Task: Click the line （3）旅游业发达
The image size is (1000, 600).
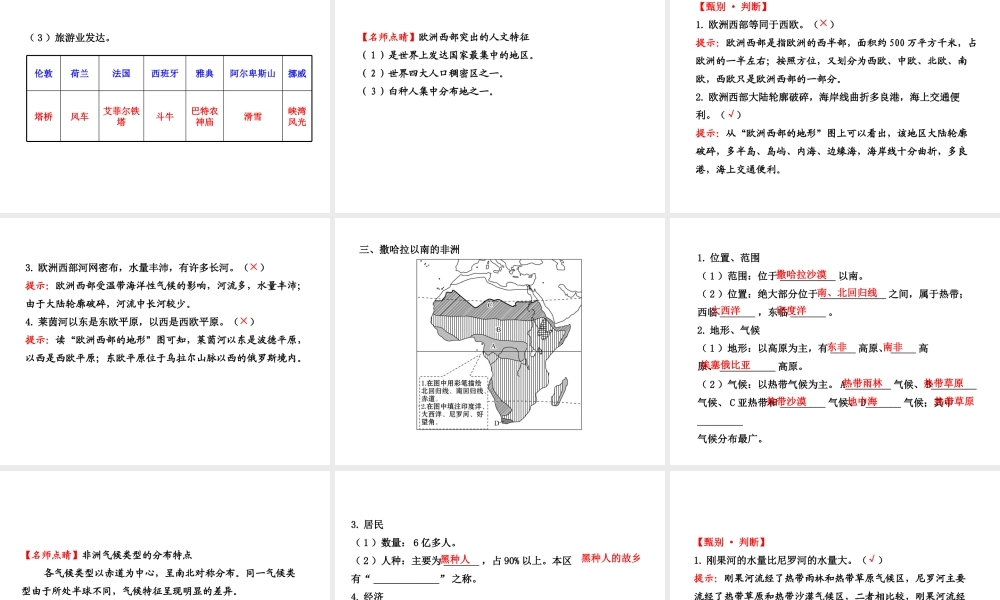Action: (x=71, y=38)
